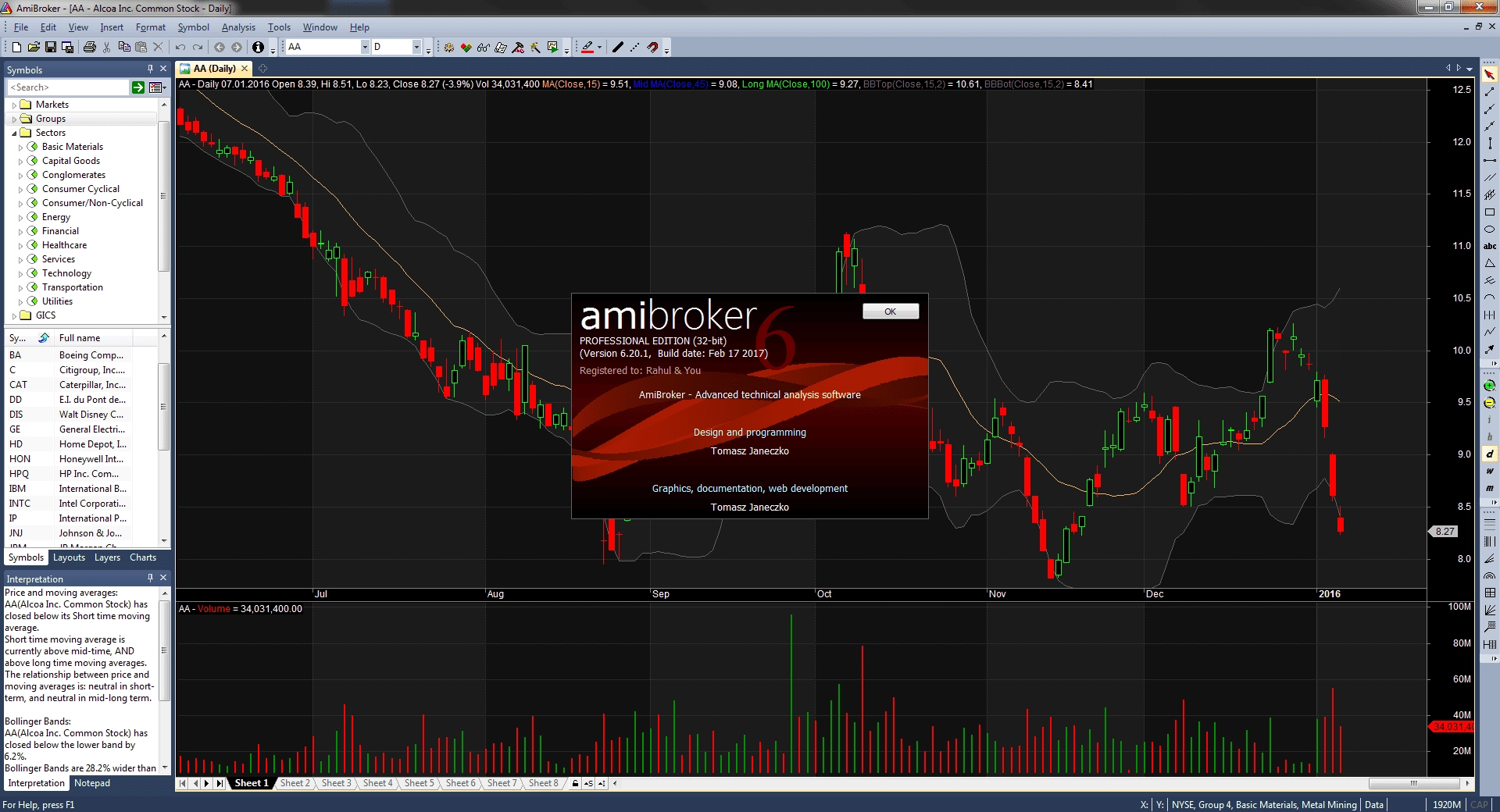The height and width of the screenshot is (812, 1500).
Task: Select the arrow pointer drawing tool
Action: (1489, 74)
